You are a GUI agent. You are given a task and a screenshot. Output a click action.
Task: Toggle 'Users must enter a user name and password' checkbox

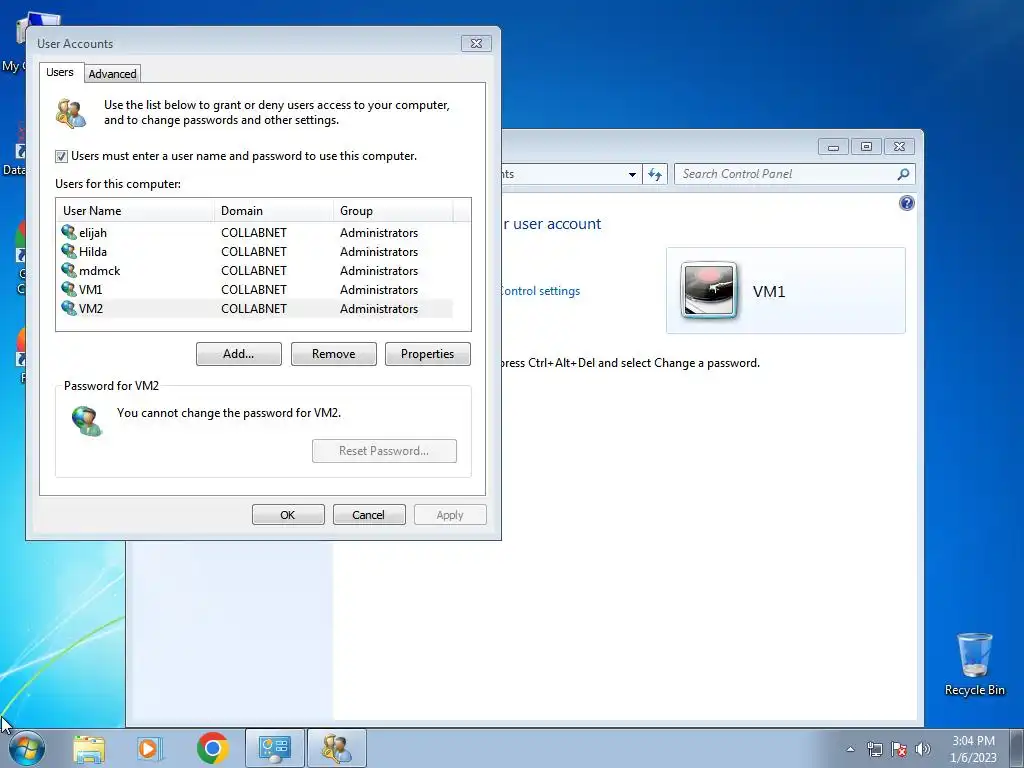[61, 156]
